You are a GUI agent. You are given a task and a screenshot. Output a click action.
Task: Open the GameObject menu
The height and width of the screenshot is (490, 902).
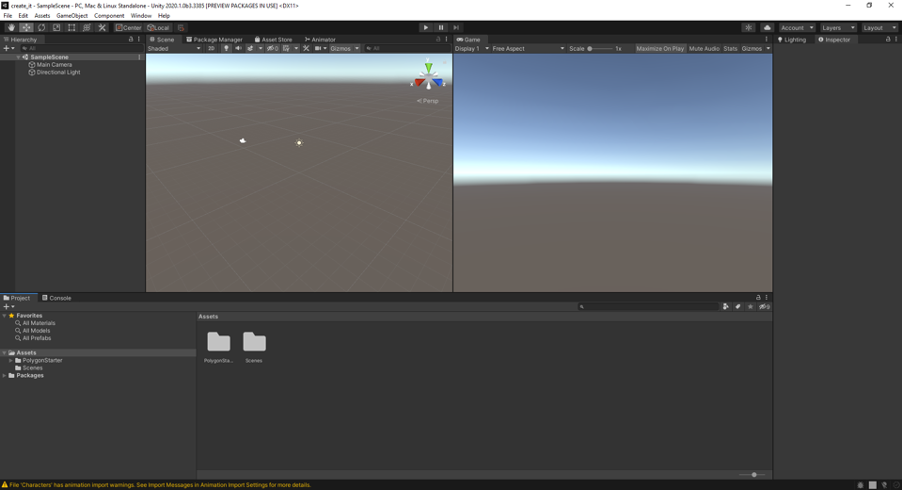(x=72, y=16)
